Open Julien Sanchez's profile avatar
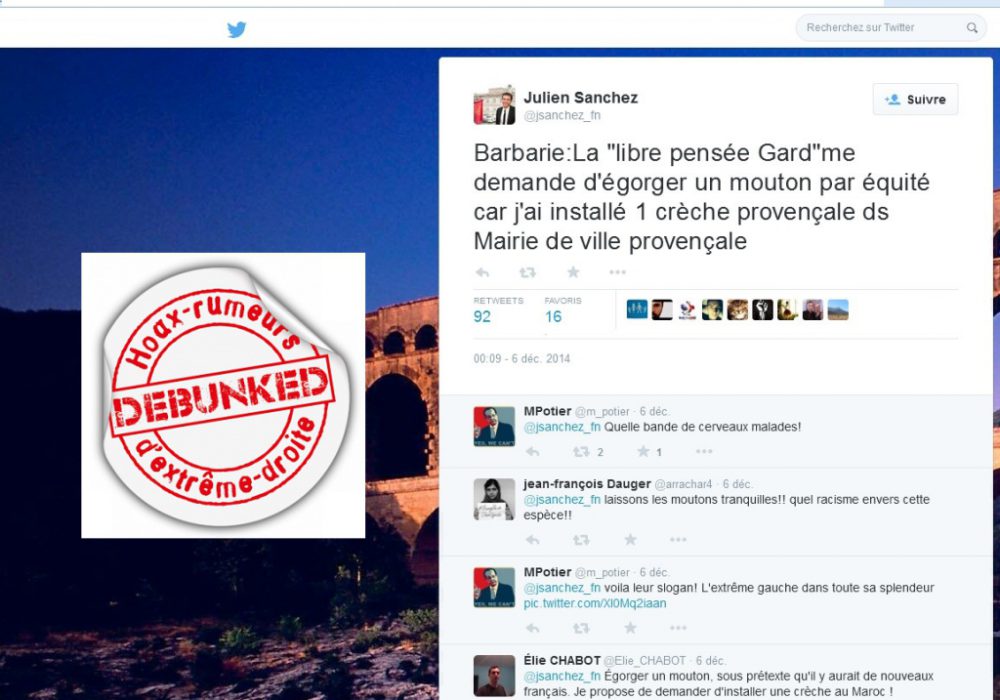Image resolution: width=1000 pixels, height=700 pixels. click(x=494, y=105)
